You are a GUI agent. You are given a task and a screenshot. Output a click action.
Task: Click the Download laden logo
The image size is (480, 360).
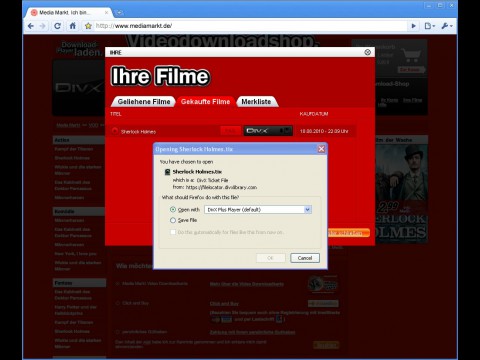(x=79, y=49)
